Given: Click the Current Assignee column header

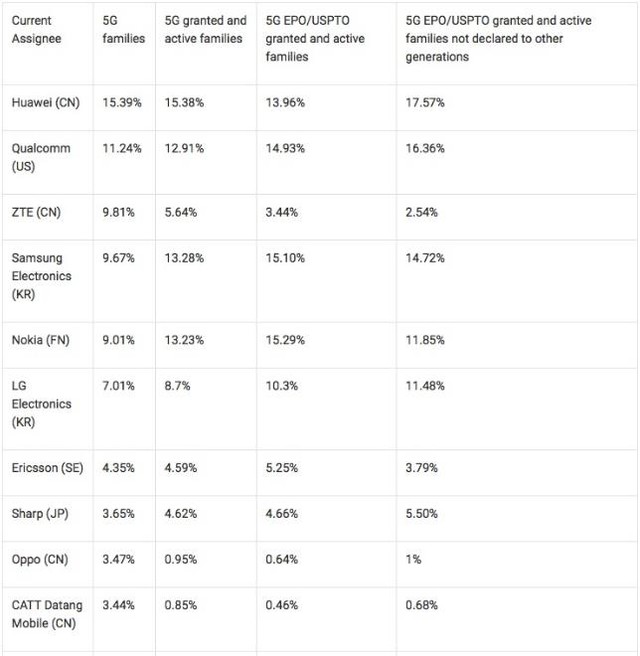Looking at the screenshot, I should 36,29.
